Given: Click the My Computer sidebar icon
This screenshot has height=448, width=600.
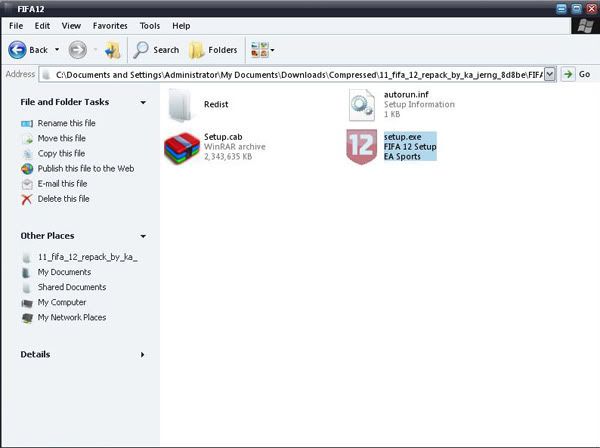Looking at the screenshot, I should 27,303.
